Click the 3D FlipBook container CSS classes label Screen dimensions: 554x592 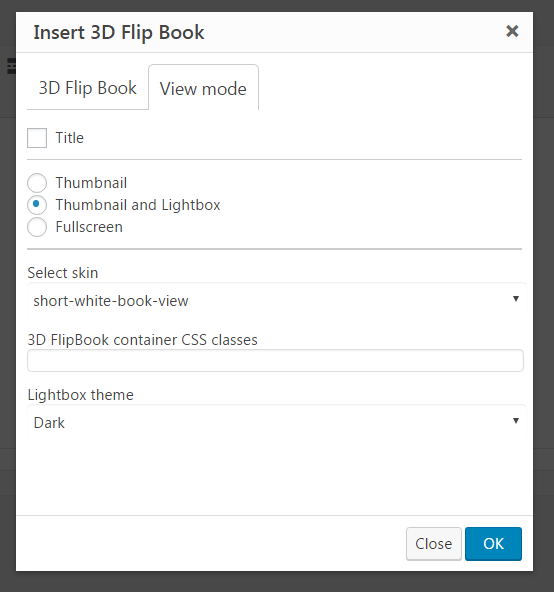142,340
